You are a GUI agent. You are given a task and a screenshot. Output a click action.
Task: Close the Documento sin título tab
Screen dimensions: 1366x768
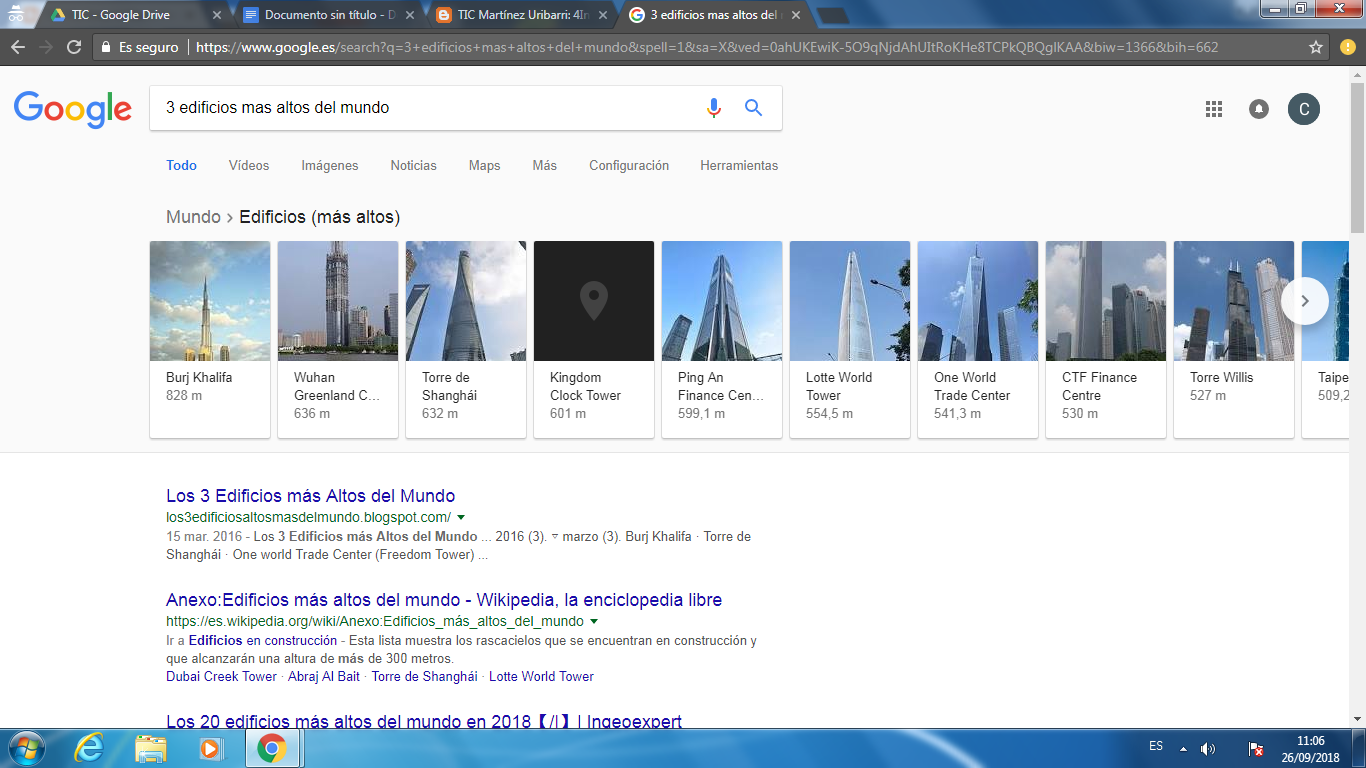(411, 15)
